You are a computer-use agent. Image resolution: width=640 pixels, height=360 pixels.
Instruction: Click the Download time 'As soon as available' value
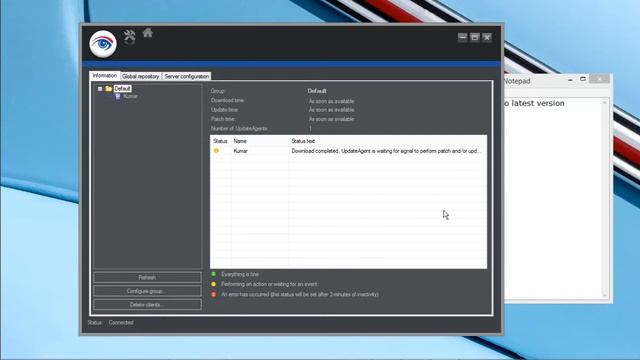(x=331, y=101)
